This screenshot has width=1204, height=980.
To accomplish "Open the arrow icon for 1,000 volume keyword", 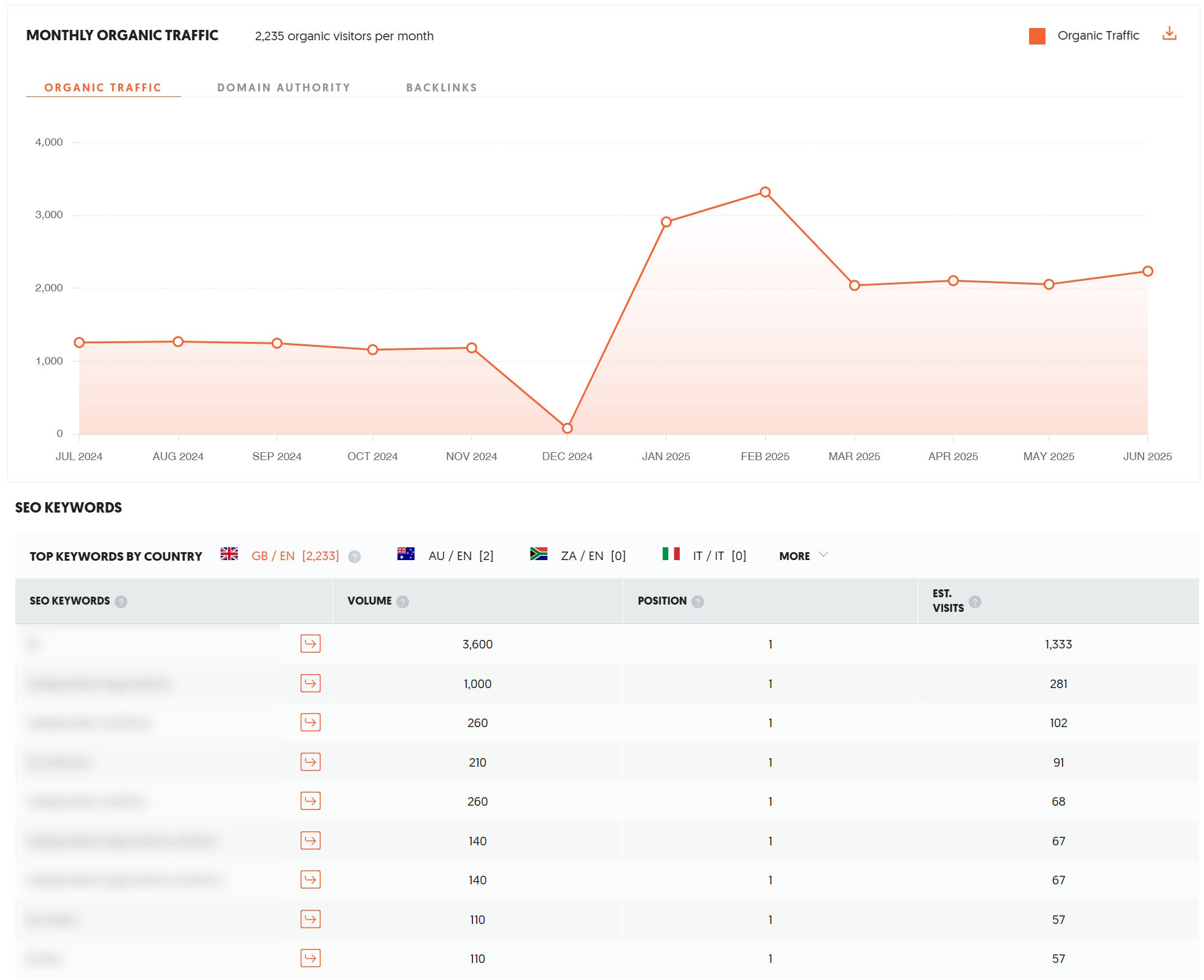I will [x=310, y=683].
